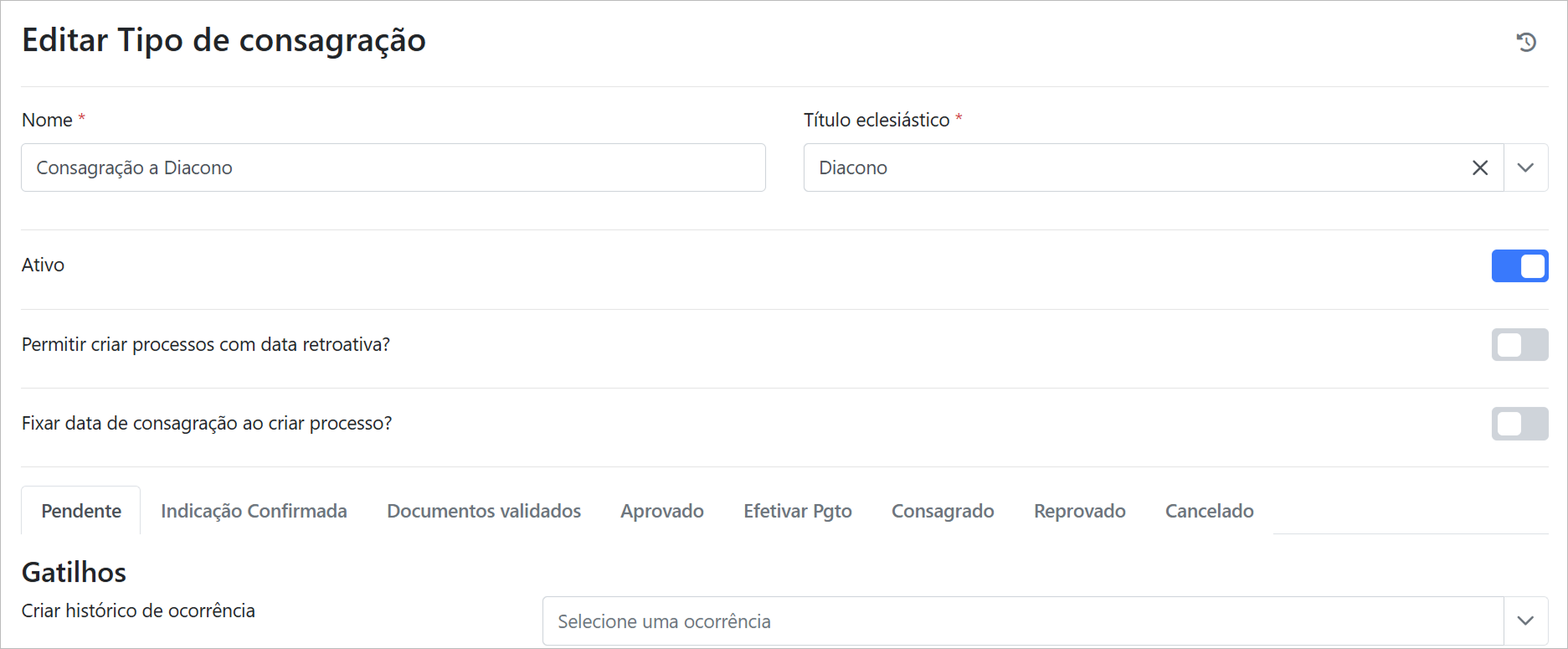Show the Cancelado tab

pyautogui.click(x=1209, y=511)
